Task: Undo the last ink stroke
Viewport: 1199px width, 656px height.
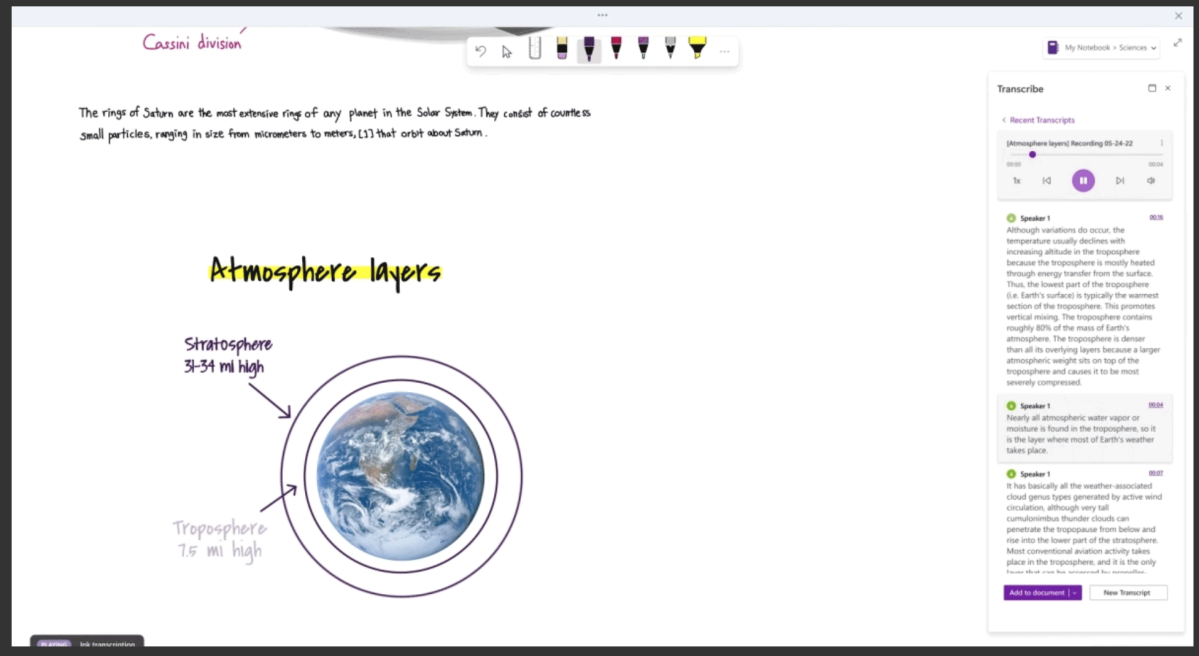Action: click(480, 51)
